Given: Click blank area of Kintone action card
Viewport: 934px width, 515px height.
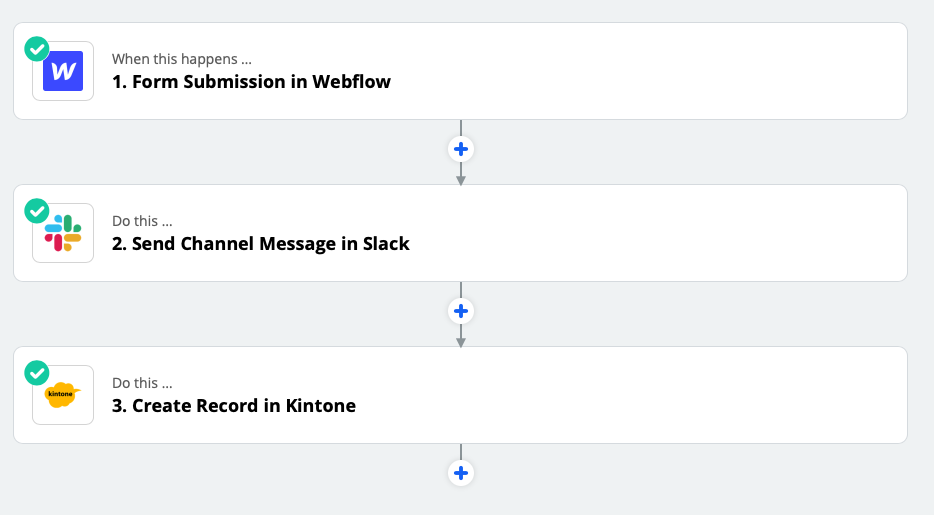Looking at the screenshot, I should pyautogui.click(x=650, y=396).
